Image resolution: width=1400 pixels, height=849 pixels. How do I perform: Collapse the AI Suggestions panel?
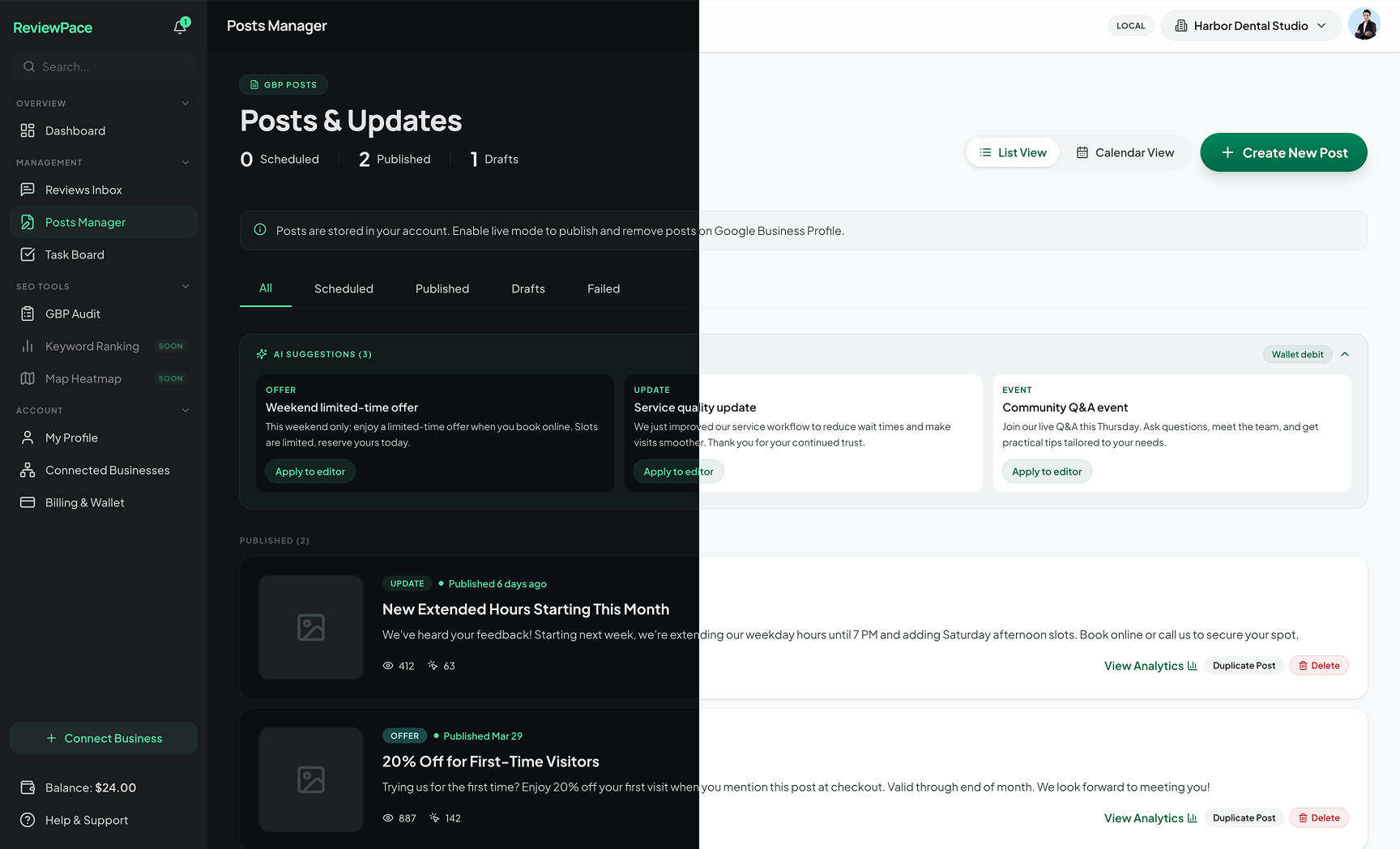point(1345,355)
